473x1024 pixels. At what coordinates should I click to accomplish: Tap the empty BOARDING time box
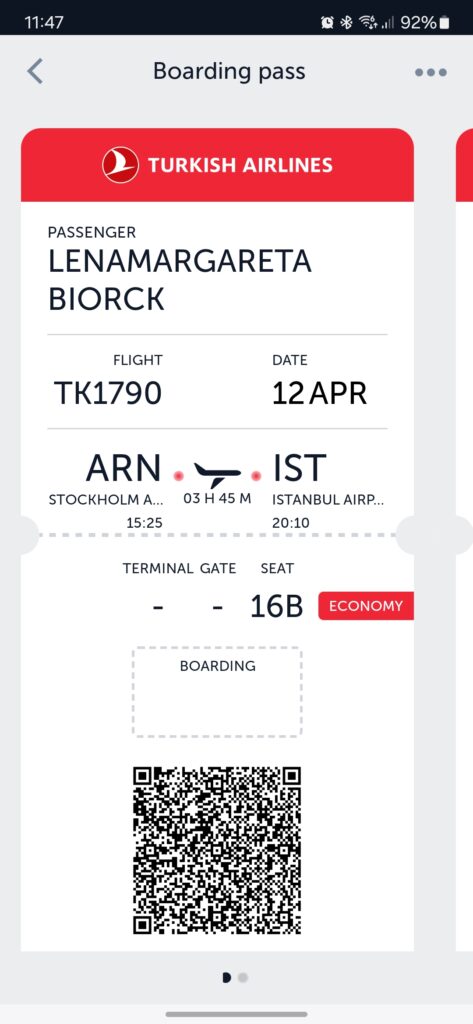[x=218, y=692]
